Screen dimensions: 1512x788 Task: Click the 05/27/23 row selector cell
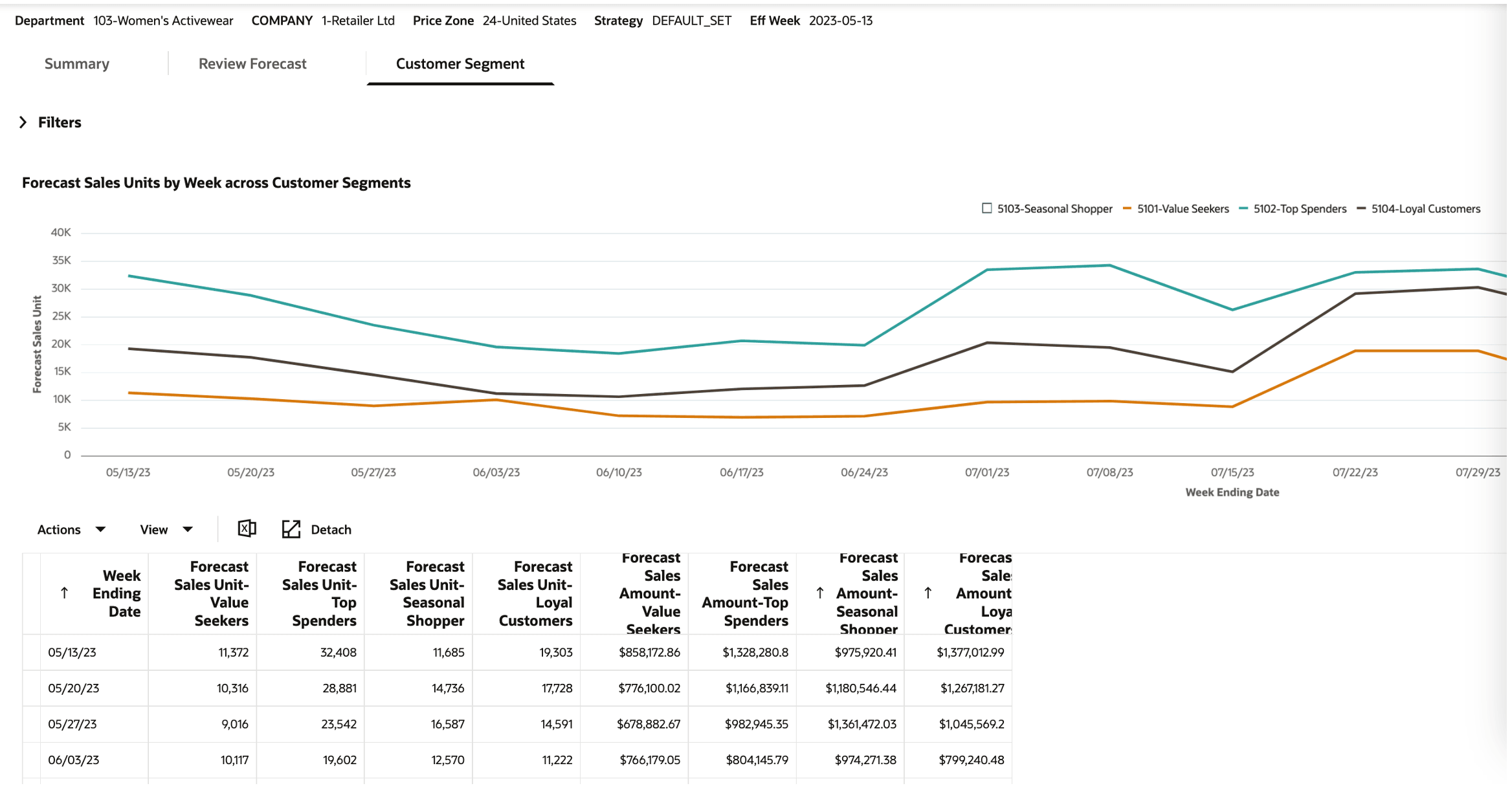(32, 725)
